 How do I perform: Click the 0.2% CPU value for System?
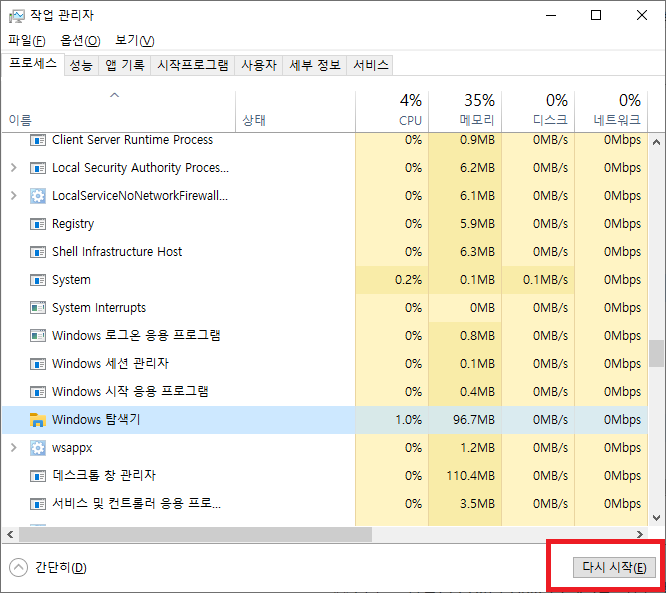(408, 280)
